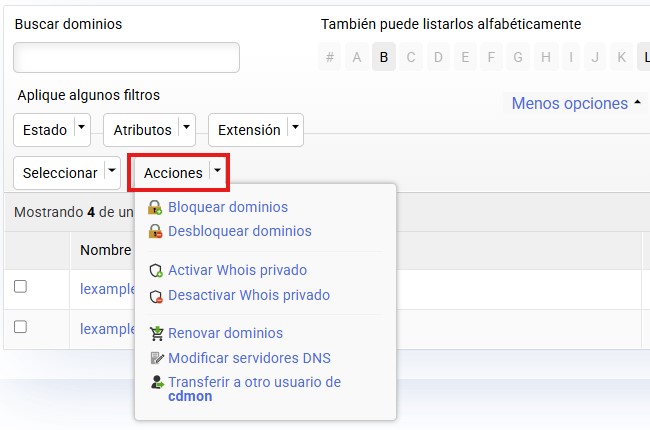
Task: Tick the checkbox of the second domain row
Action: click(20, 327)
